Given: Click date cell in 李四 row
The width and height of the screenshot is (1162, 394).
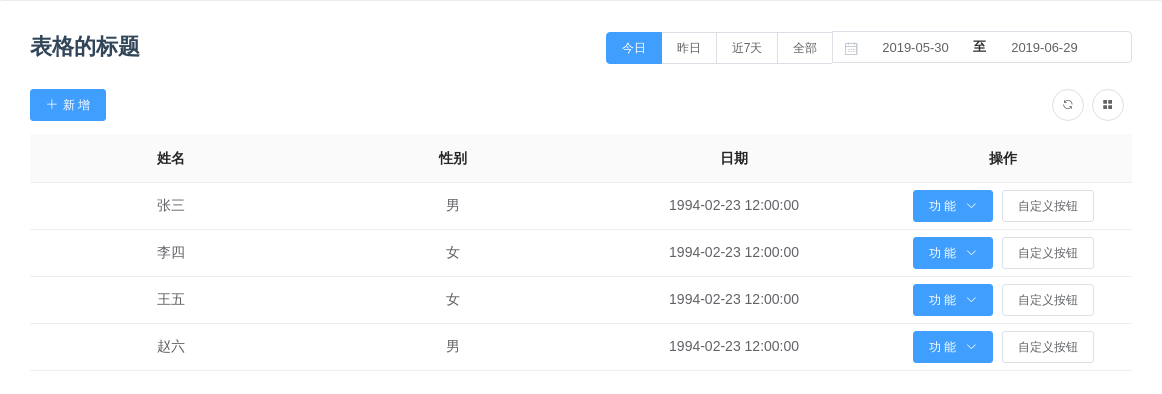Looking at the screenshot, I should pos(734,253).
